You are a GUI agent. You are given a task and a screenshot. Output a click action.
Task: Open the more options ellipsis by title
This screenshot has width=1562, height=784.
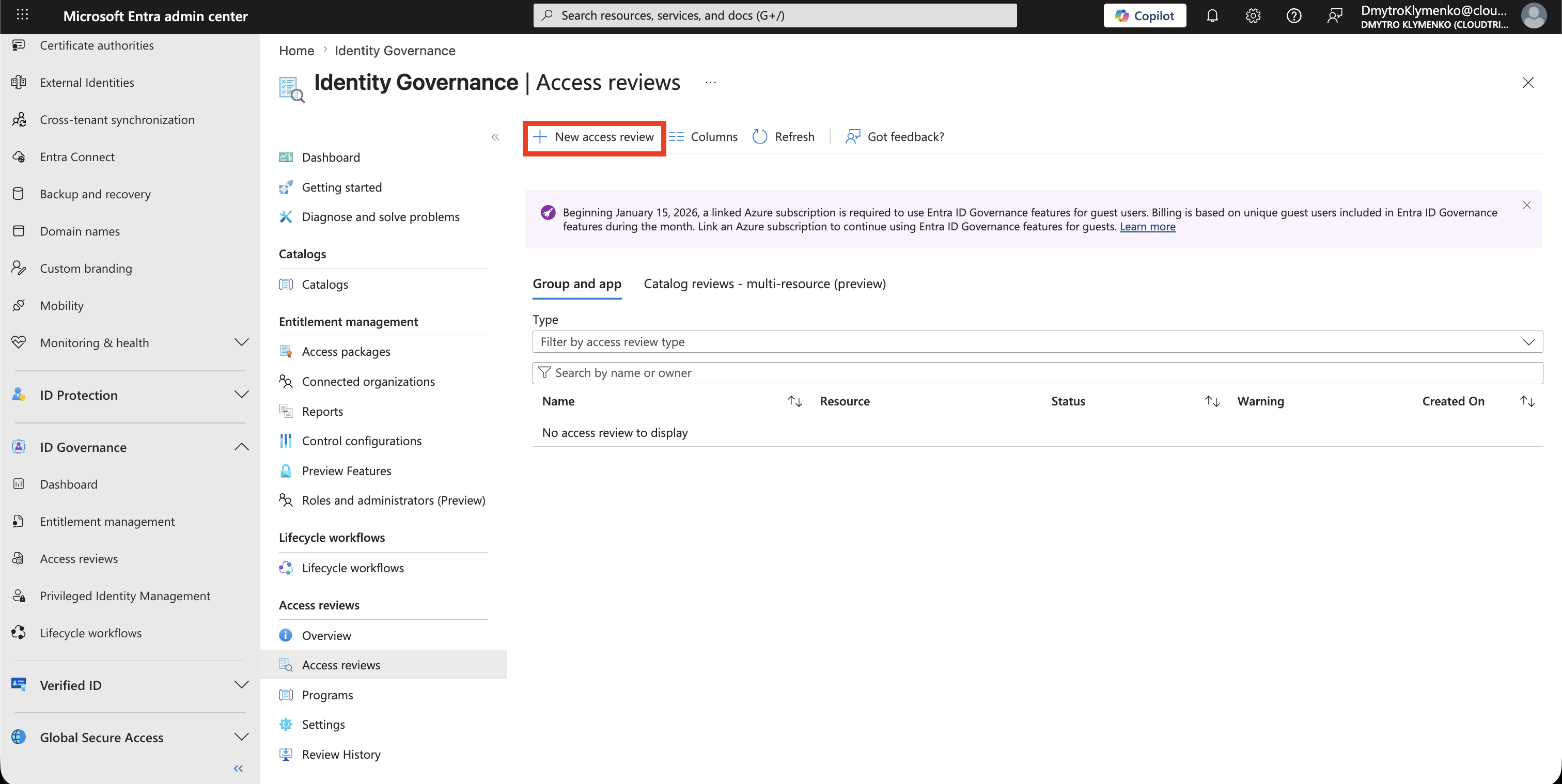coord(711,82)
